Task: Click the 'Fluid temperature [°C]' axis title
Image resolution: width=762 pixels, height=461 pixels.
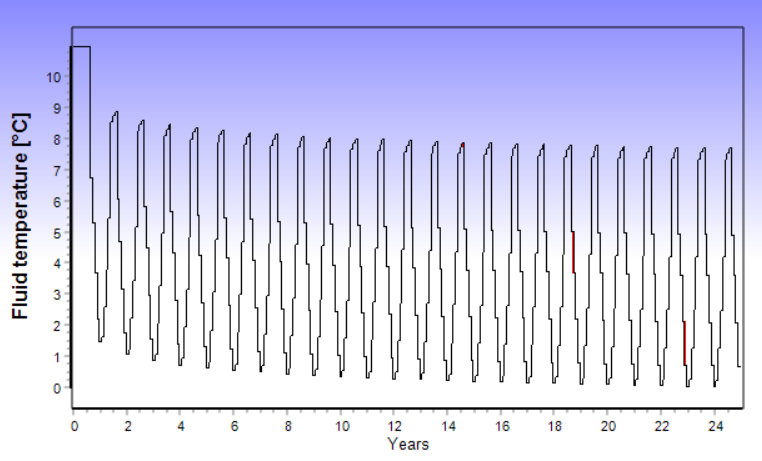Action: [21, 216]
